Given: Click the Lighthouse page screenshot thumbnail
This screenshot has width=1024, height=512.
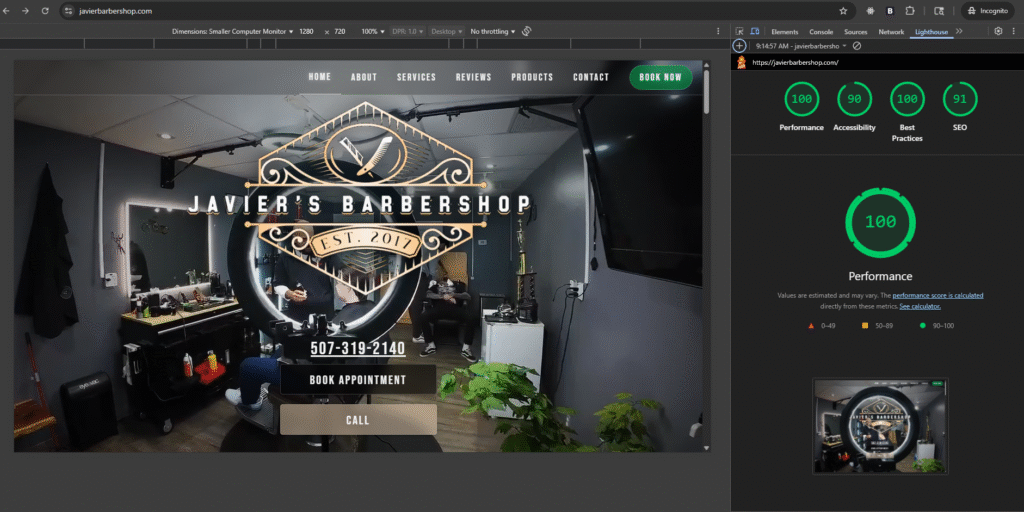Looking at the screenshot, I should 880,424.
